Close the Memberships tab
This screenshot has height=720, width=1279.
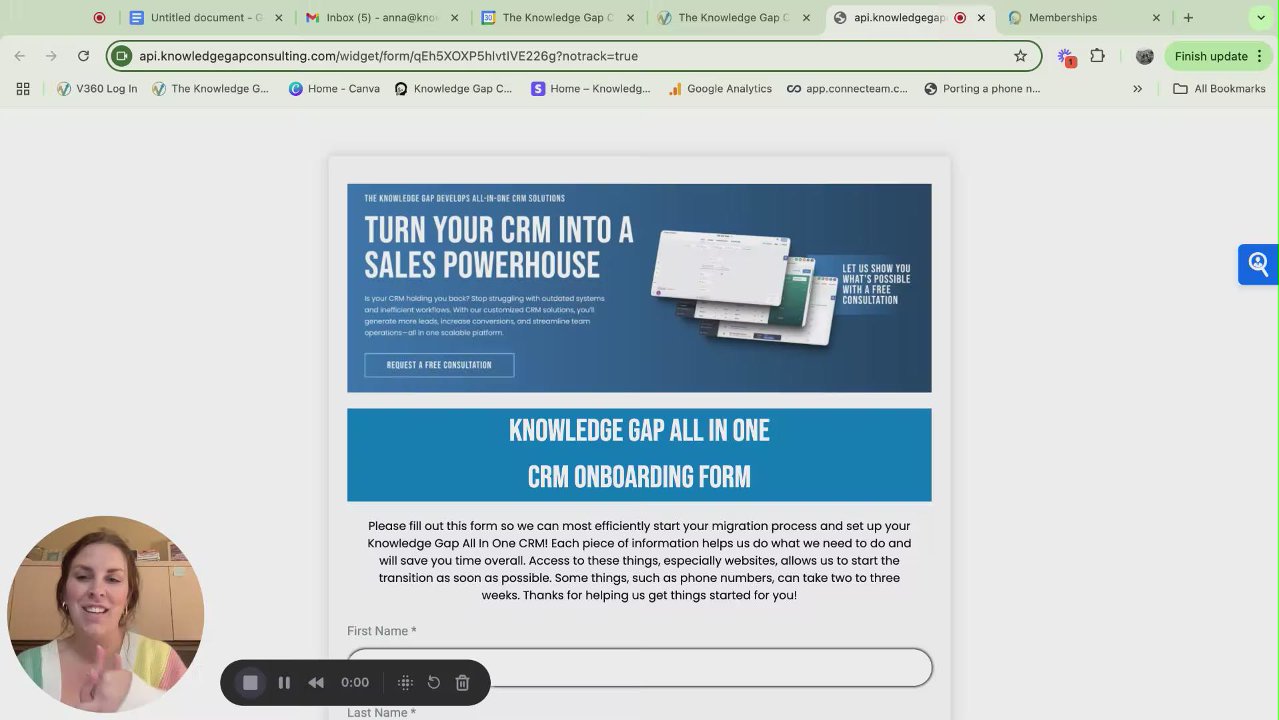point(1156,17)
